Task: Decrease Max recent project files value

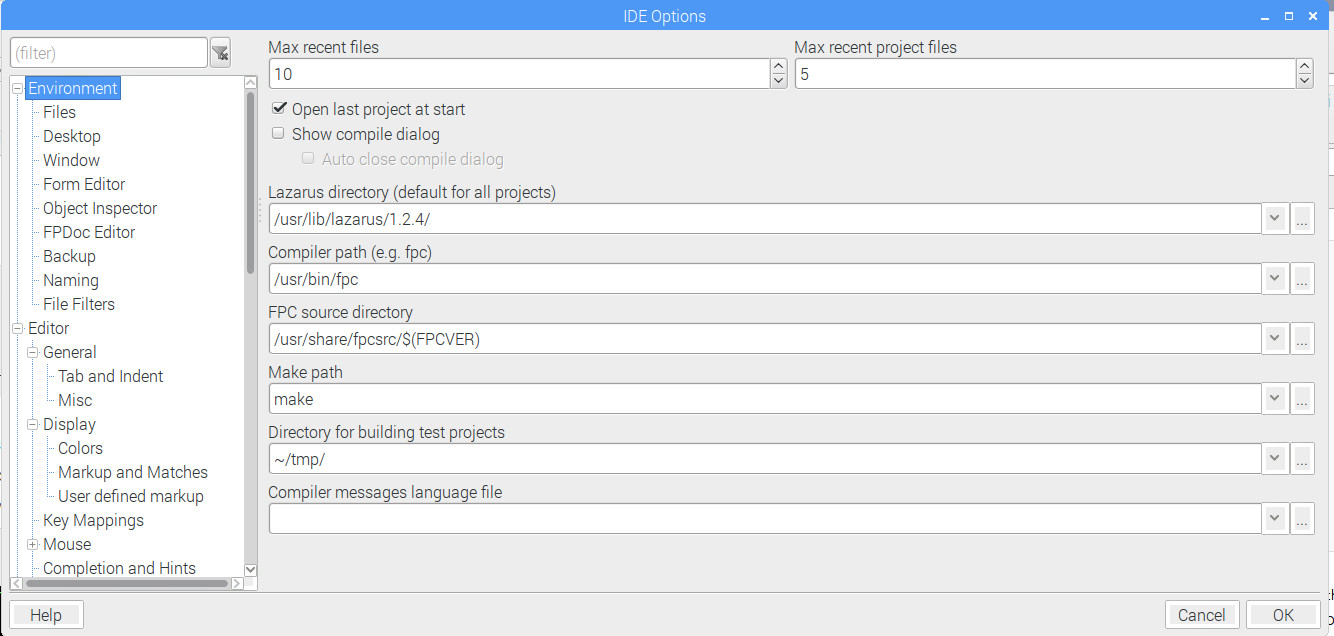Action: pyautogui.click(x=1304, y=81)
